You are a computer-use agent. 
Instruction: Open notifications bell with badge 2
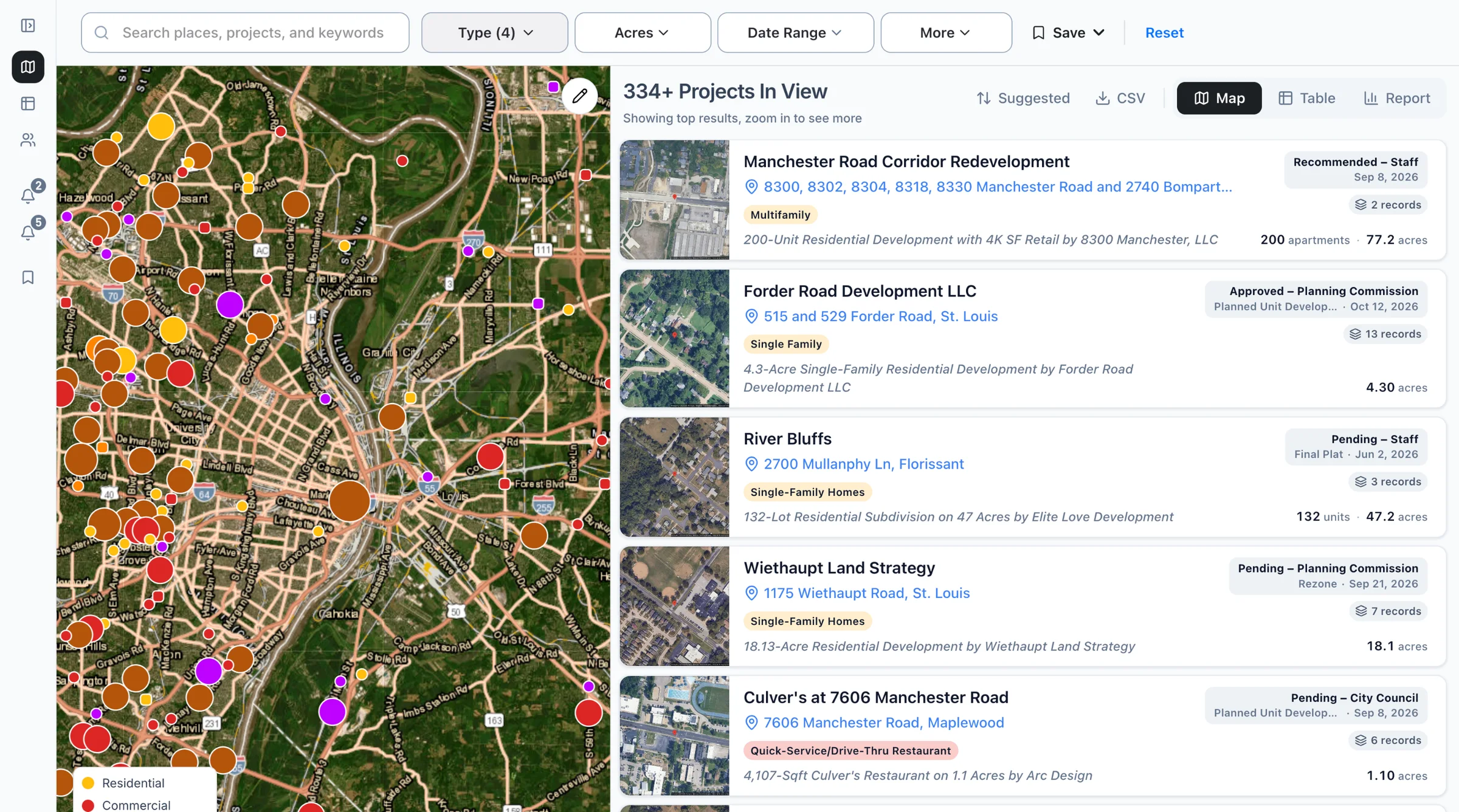28,195
